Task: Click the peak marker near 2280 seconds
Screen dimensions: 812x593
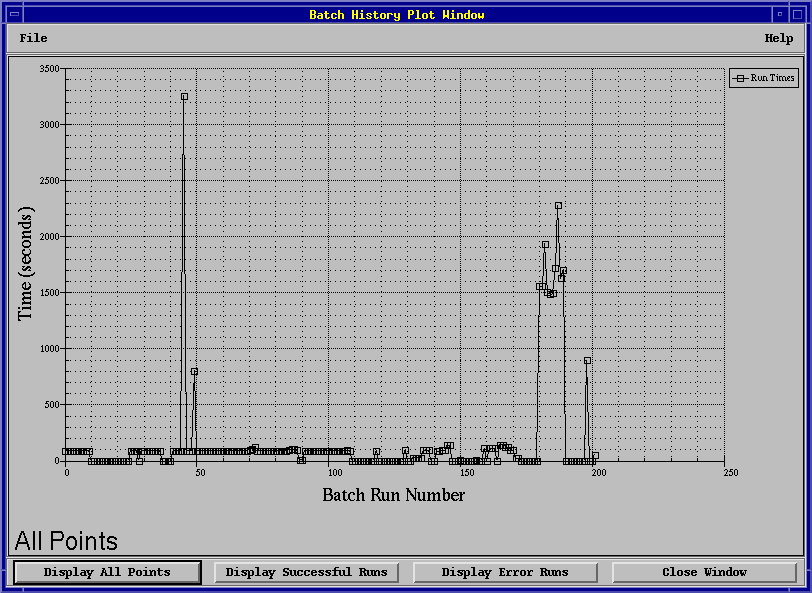Action: click(x=558, y=206)
